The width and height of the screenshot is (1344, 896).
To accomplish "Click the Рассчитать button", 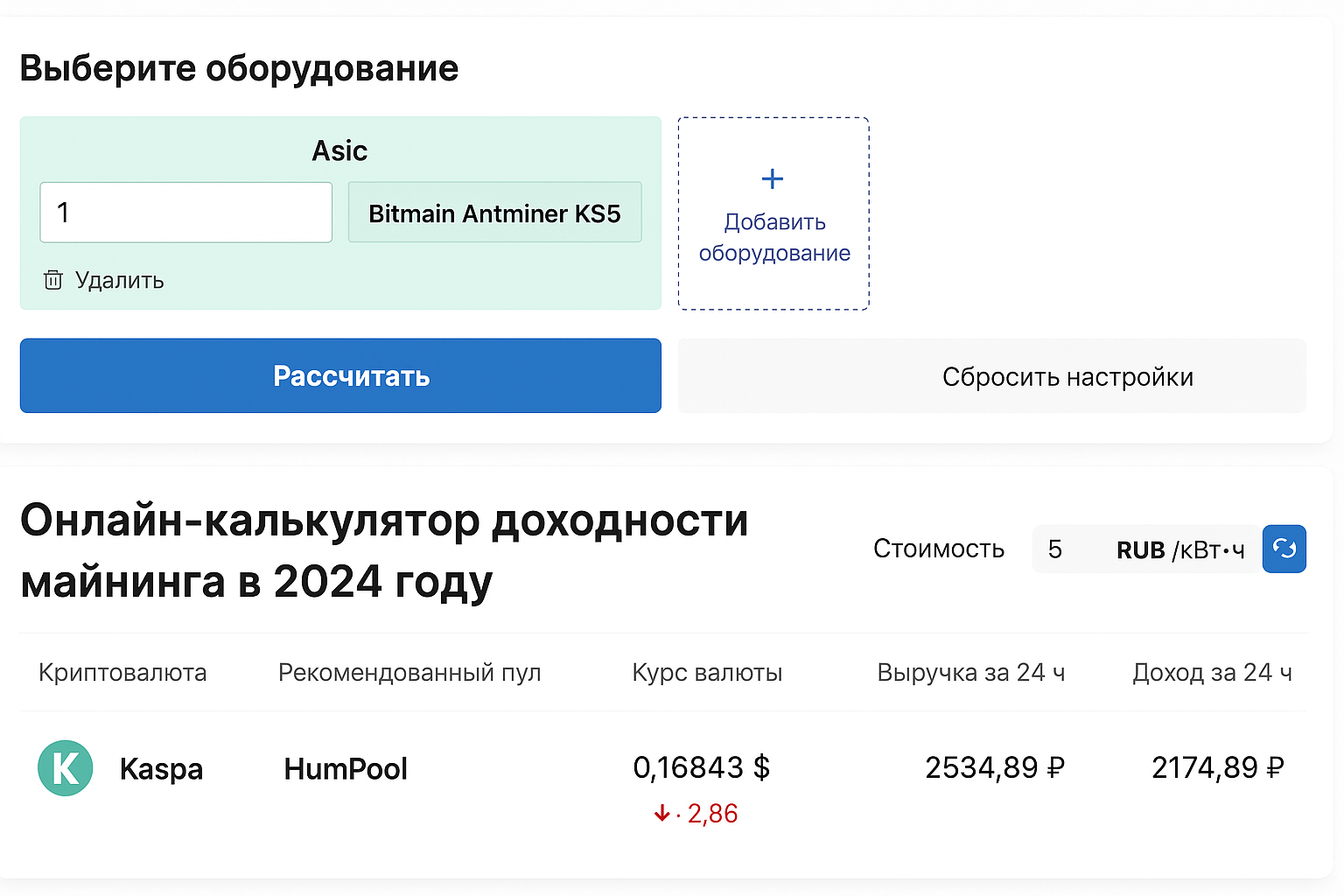I will pos(340,375).
